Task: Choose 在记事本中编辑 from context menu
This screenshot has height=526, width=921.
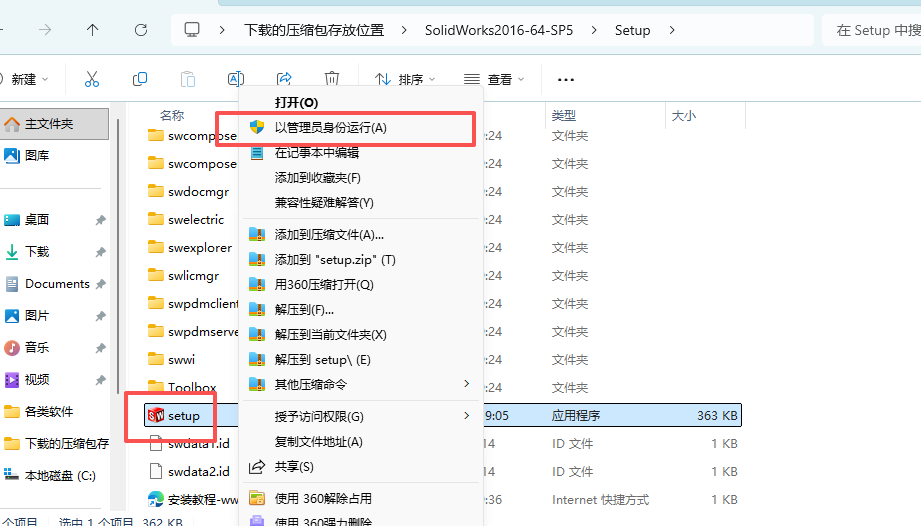Action: (x=361, y=153)
